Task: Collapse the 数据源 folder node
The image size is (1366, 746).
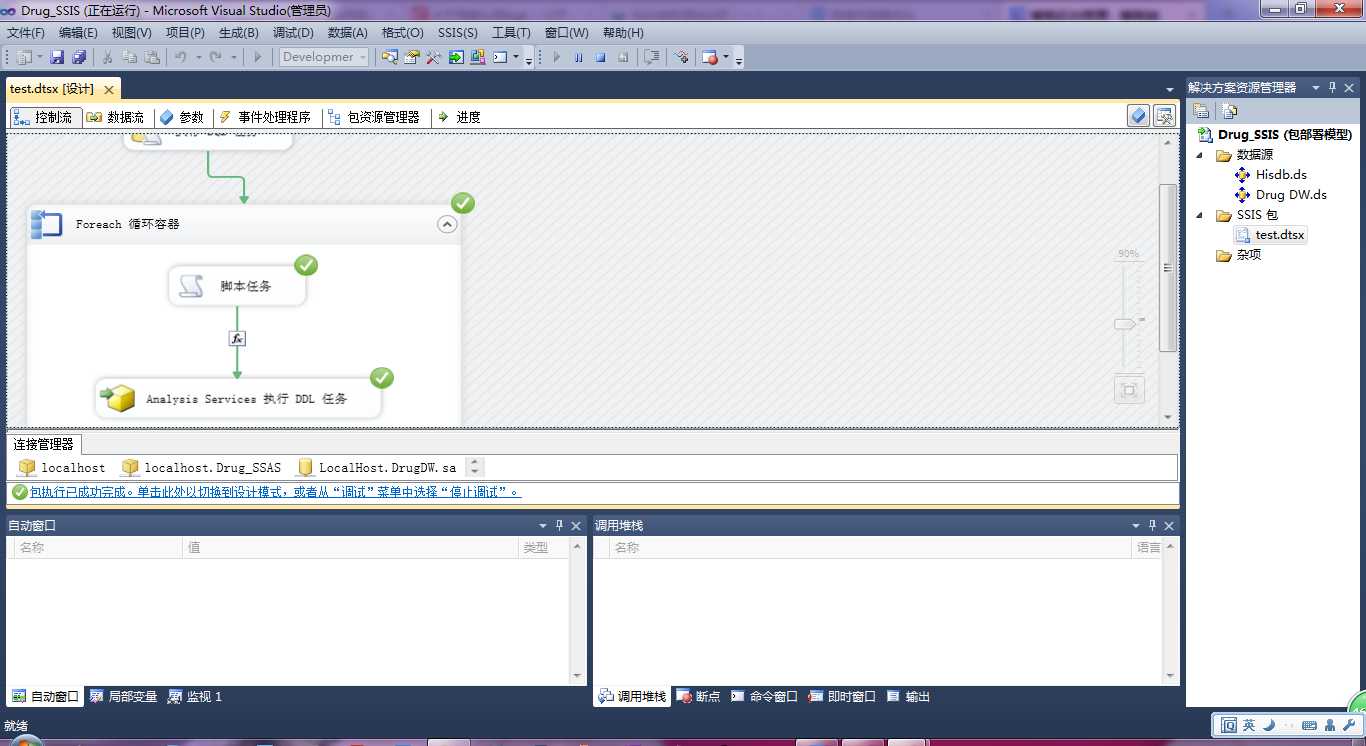Action: point(1200,155)
